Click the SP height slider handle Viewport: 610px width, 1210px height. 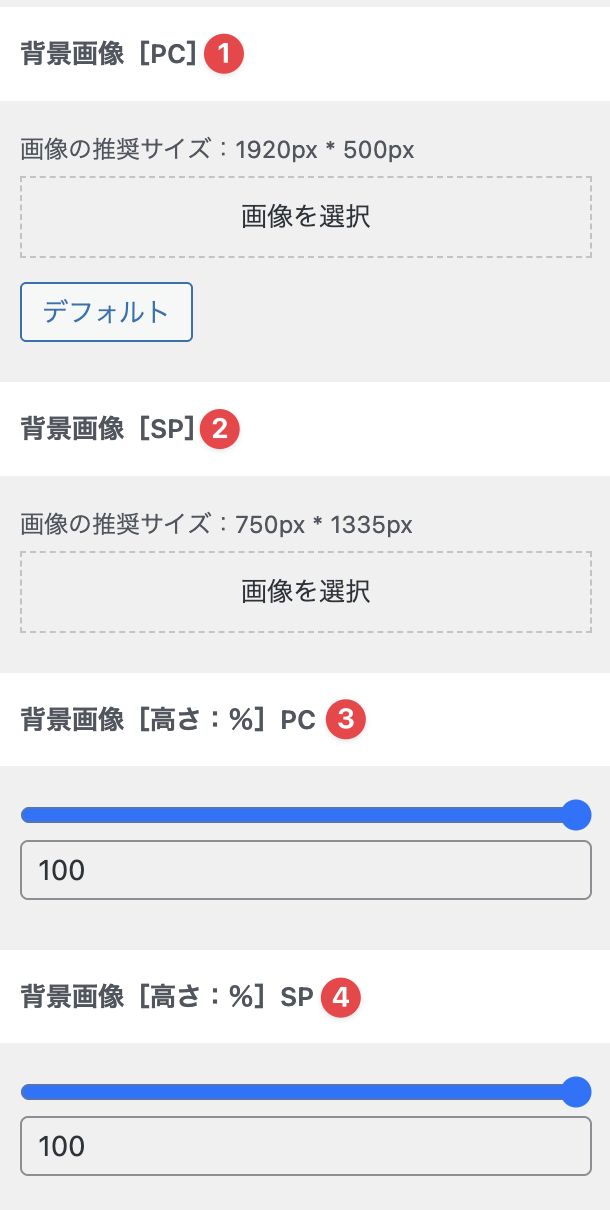pos(576,1092)
